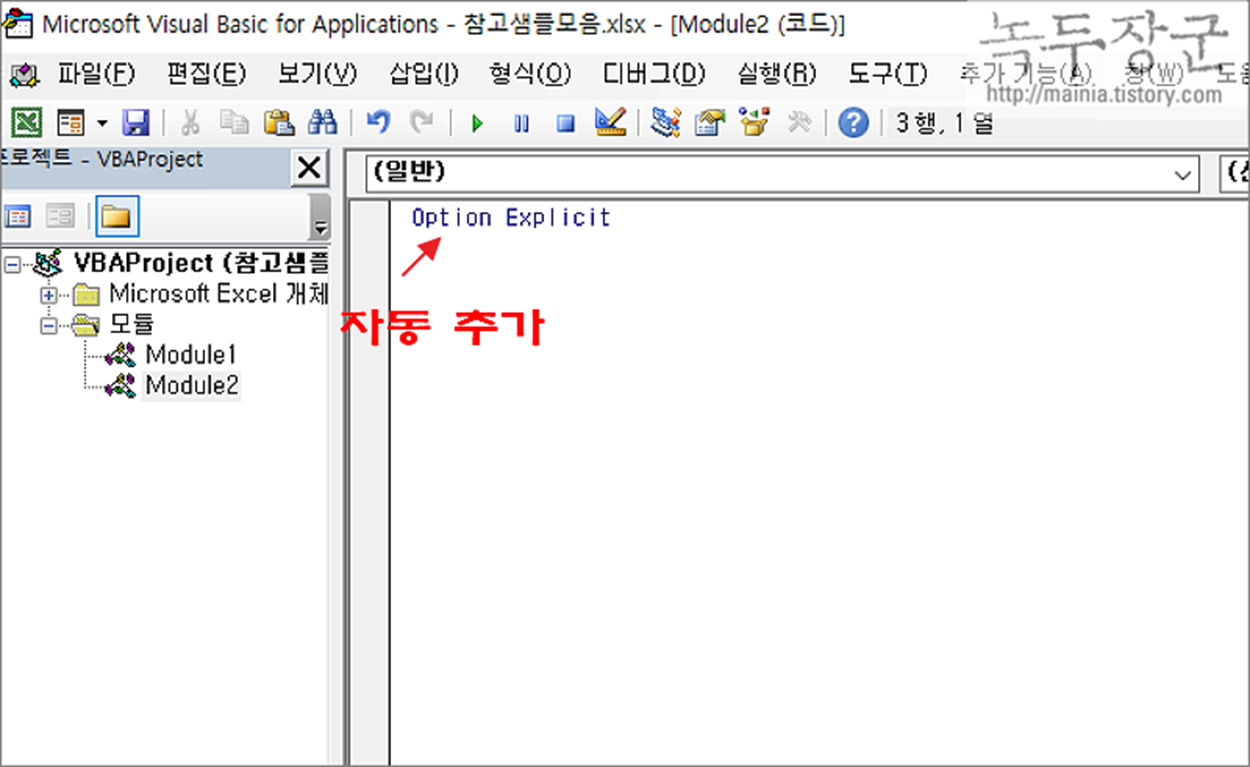Collapse the VBAProject tree node
This screenshot has width=1250, height=767.
click(x=13, y=264)
